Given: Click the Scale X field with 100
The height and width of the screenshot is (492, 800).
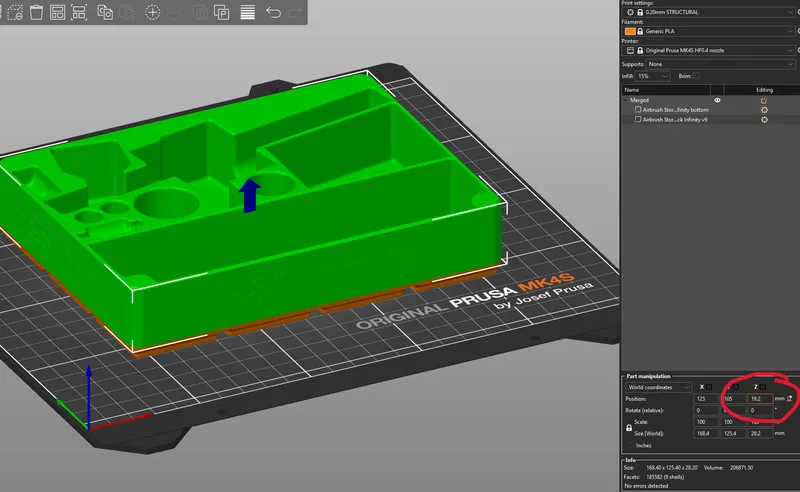Looking at the screenshot, I should [x=706, y=422].
